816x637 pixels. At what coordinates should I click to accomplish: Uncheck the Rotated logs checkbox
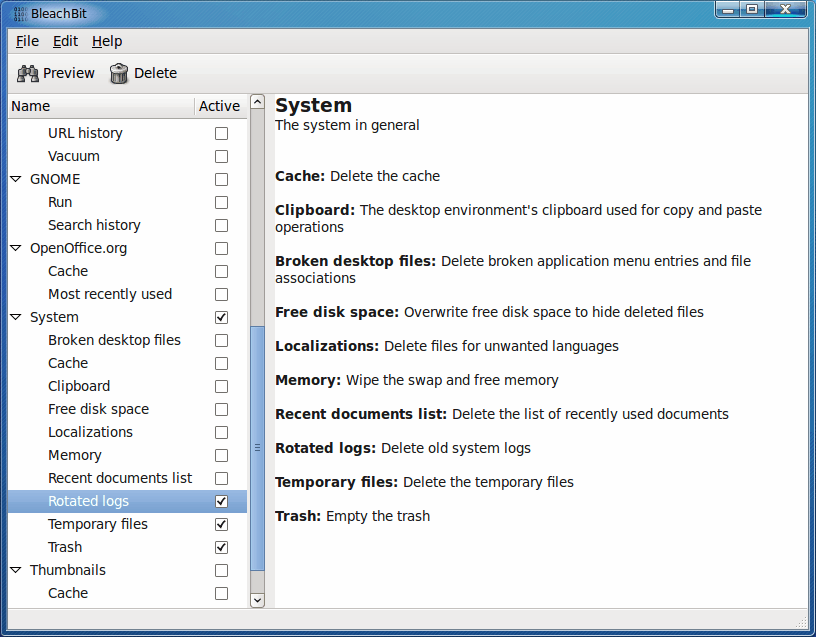coord(221,501)
